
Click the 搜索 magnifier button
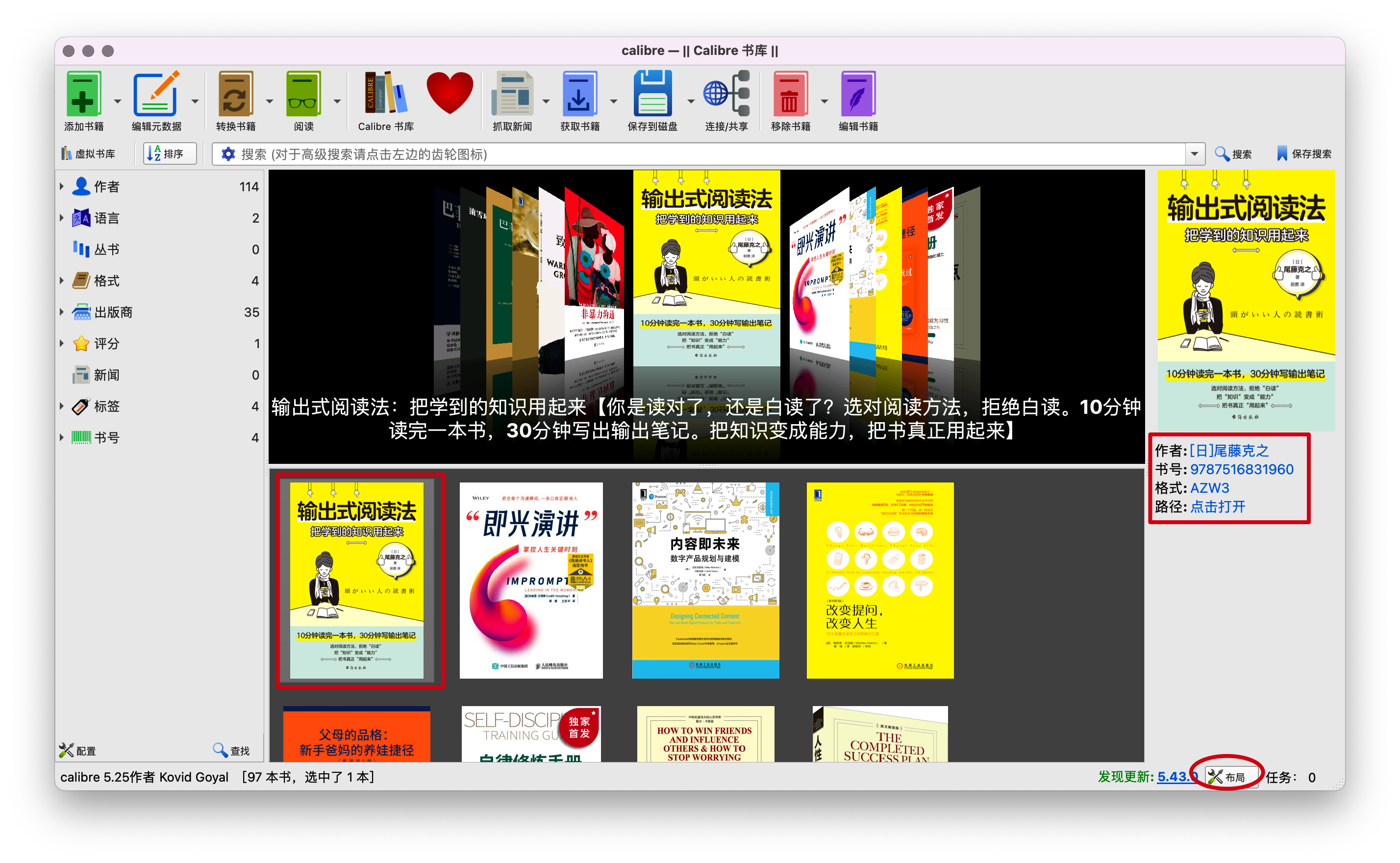pyautogui.click(x=1232, y=154)
